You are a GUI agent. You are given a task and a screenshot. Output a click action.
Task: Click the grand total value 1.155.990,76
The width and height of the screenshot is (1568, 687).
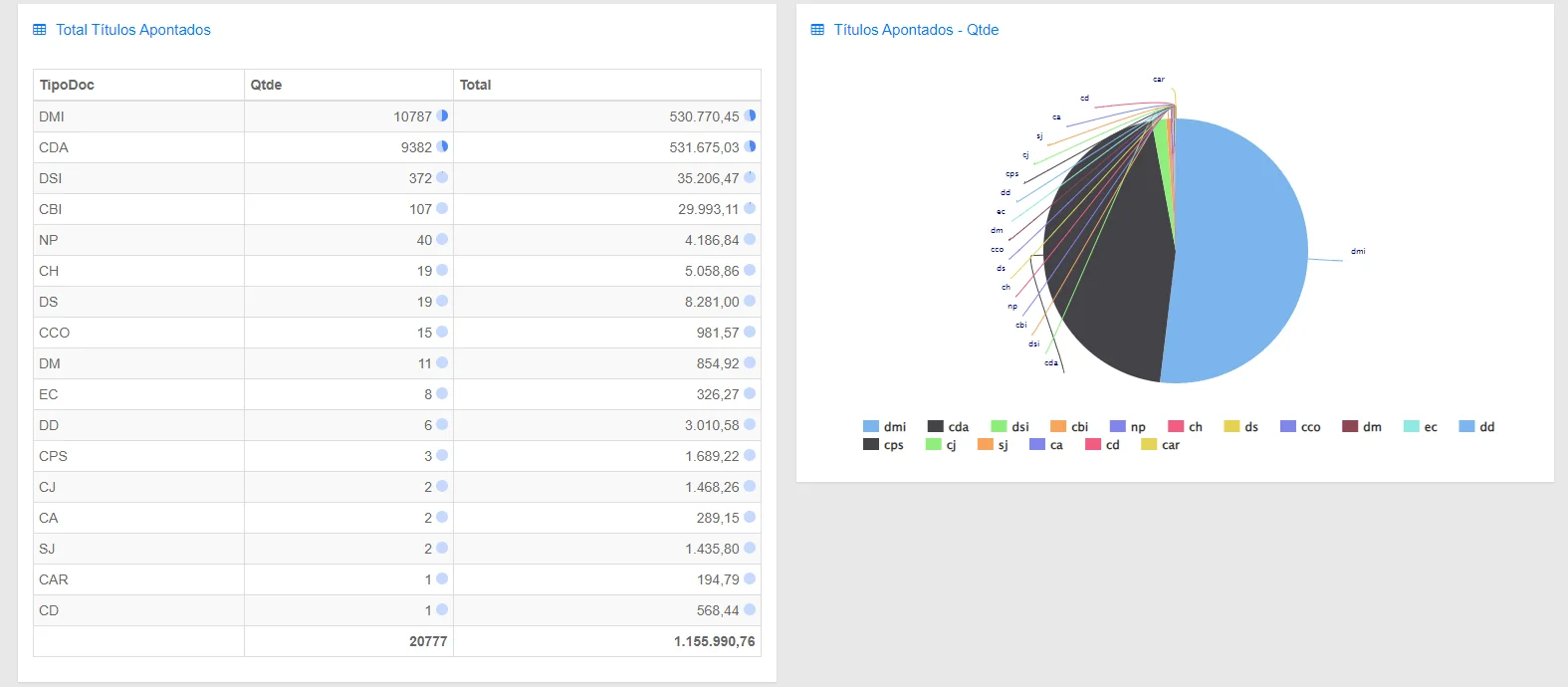714,641
